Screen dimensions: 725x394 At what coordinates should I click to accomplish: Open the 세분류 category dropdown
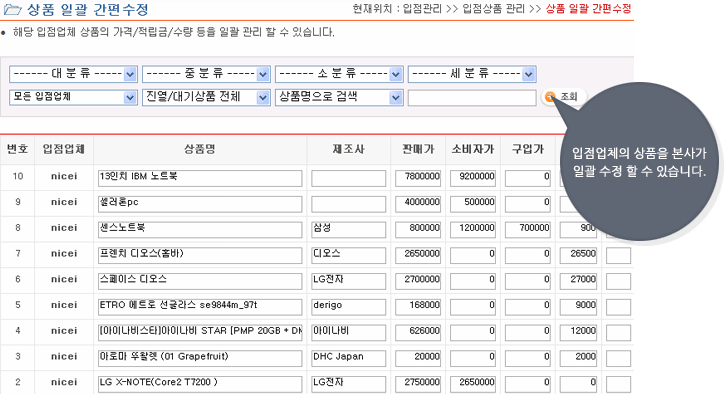click(x=472, y=74)
